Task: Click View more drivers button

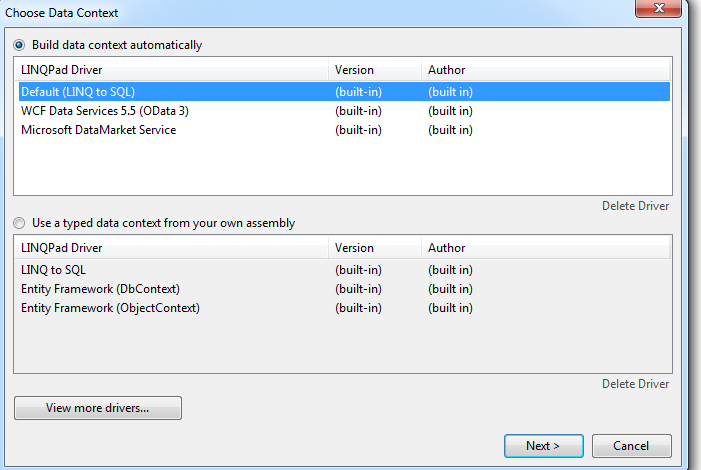Action: point(98,408)
